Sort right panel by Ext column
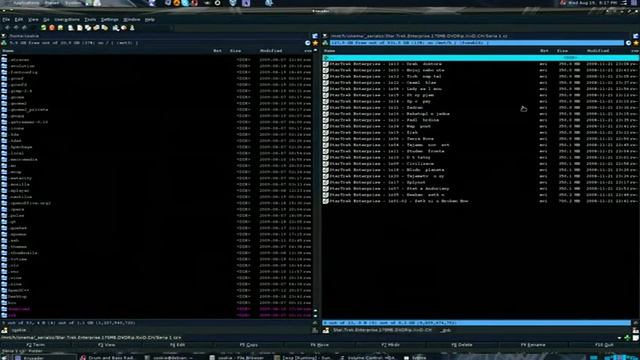The width and height of the screenshot is (640, 360). pos(544,51)
